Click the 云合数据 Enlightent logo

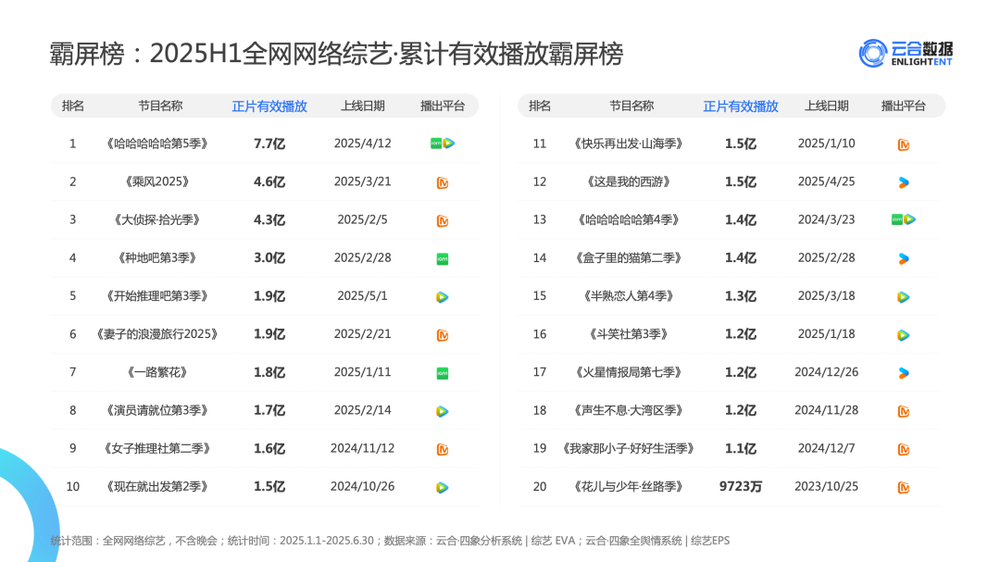905,53
